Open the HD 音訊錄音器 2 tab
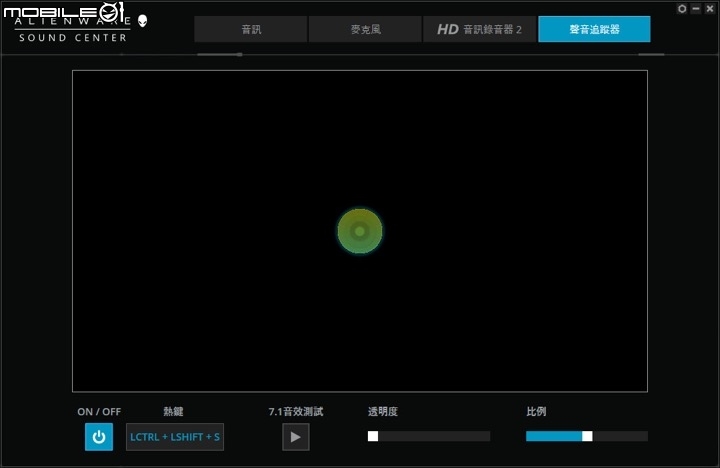Screen dimensions: 720x468 click(x=479, y=29)
